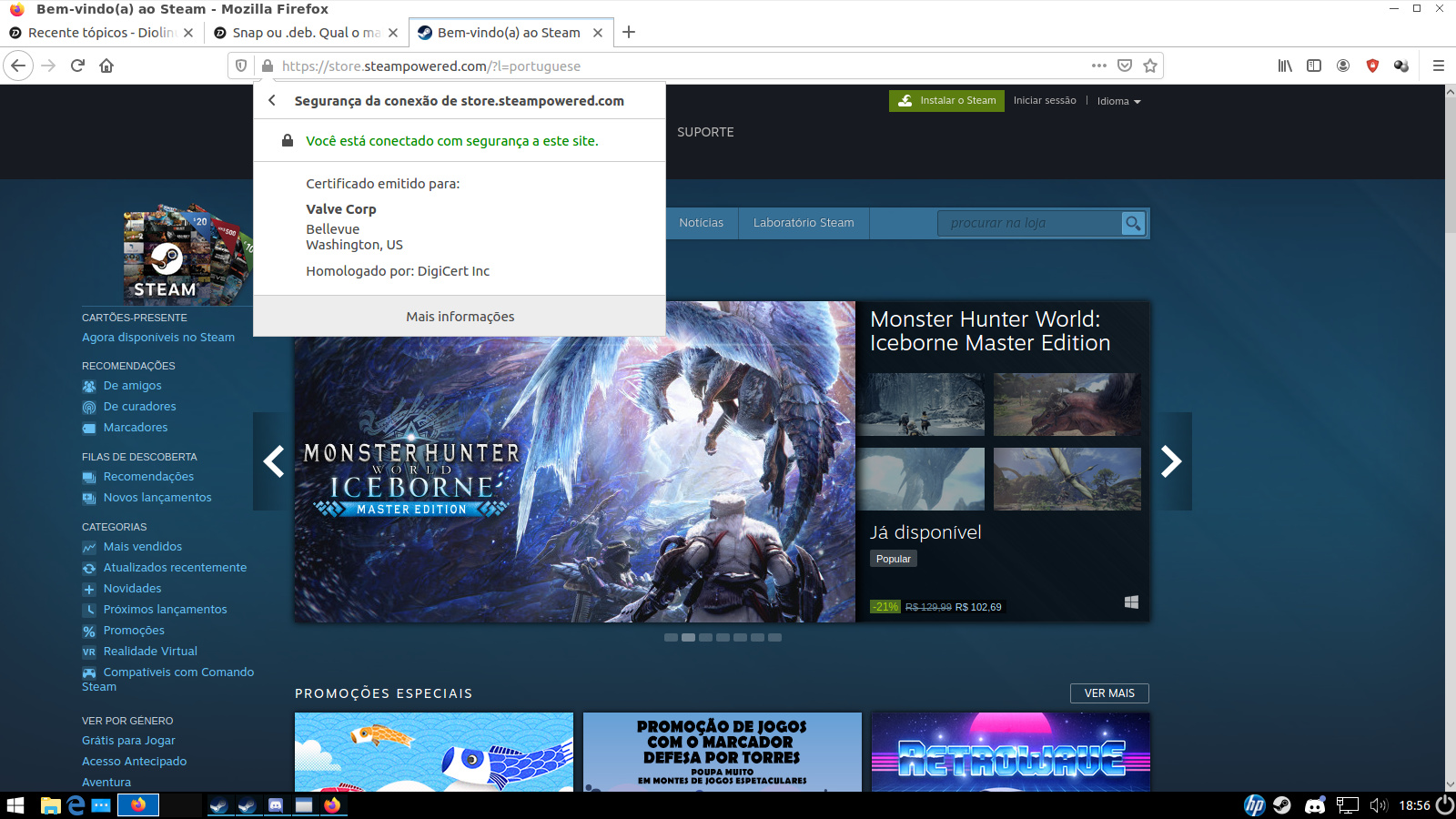1456x819 pixels.
Task: Click the home page icon in toolbar
Action: [x=106, y=66]
